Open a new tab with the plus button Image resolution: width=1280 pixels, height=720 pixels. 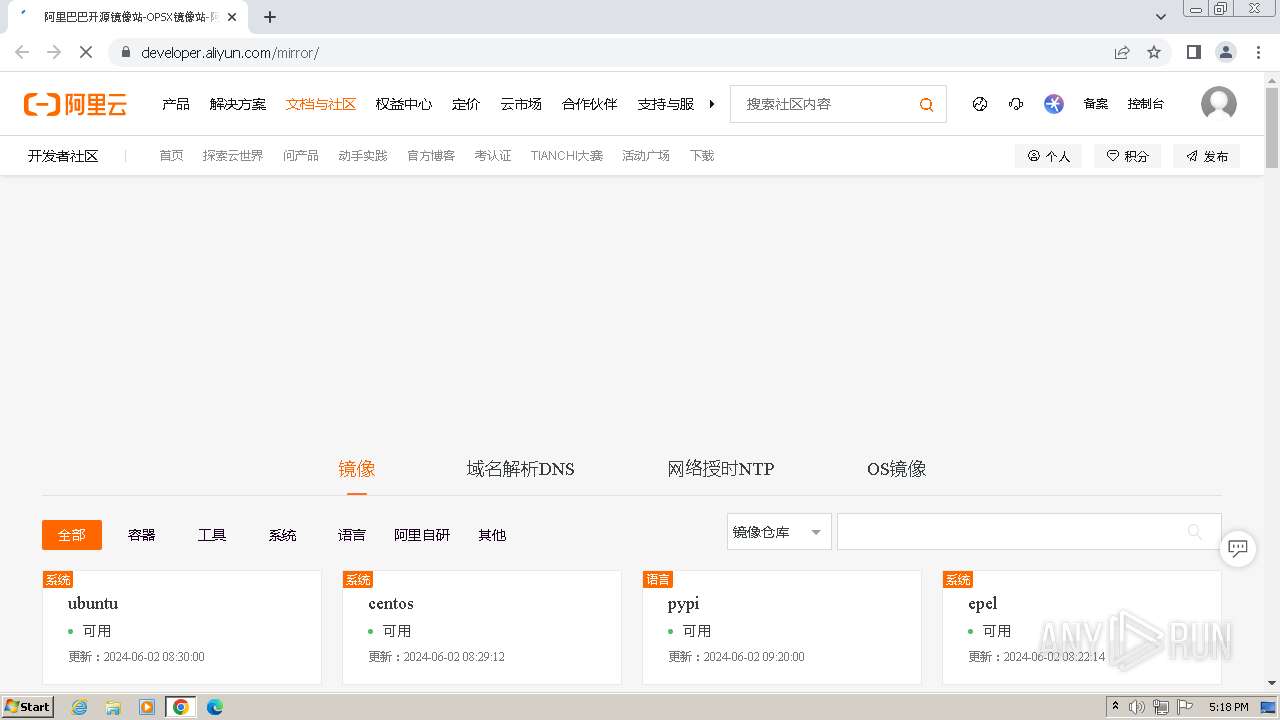click(270, 17)
